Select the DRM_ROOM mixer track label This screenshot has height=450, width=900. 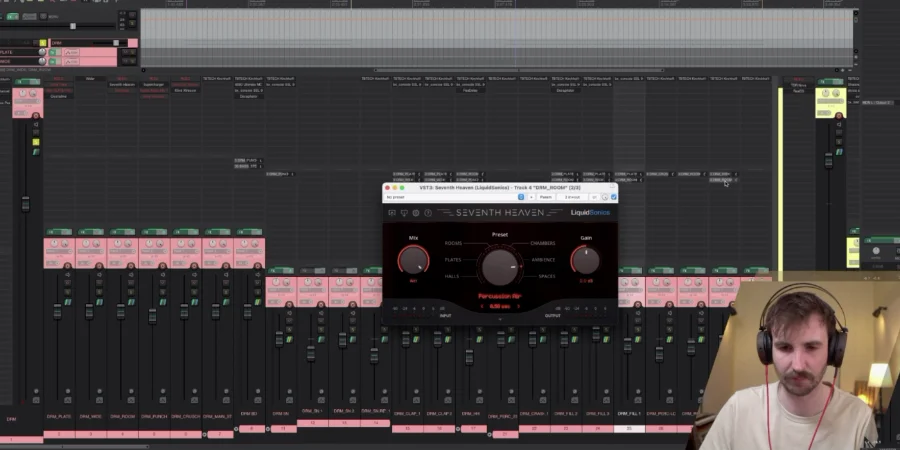click(x=122, y=416)
